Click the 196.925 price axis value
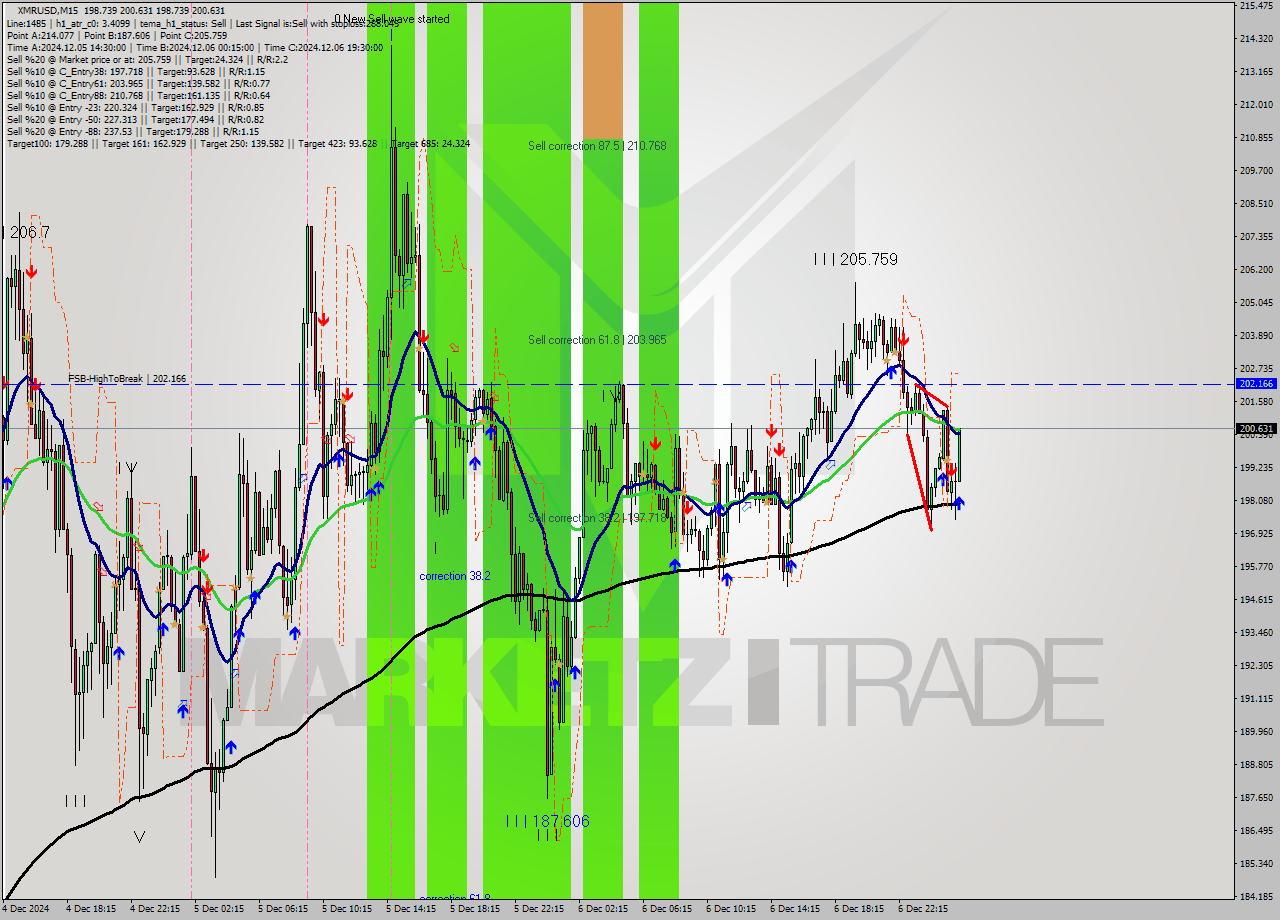 [x=1256, y=534]
